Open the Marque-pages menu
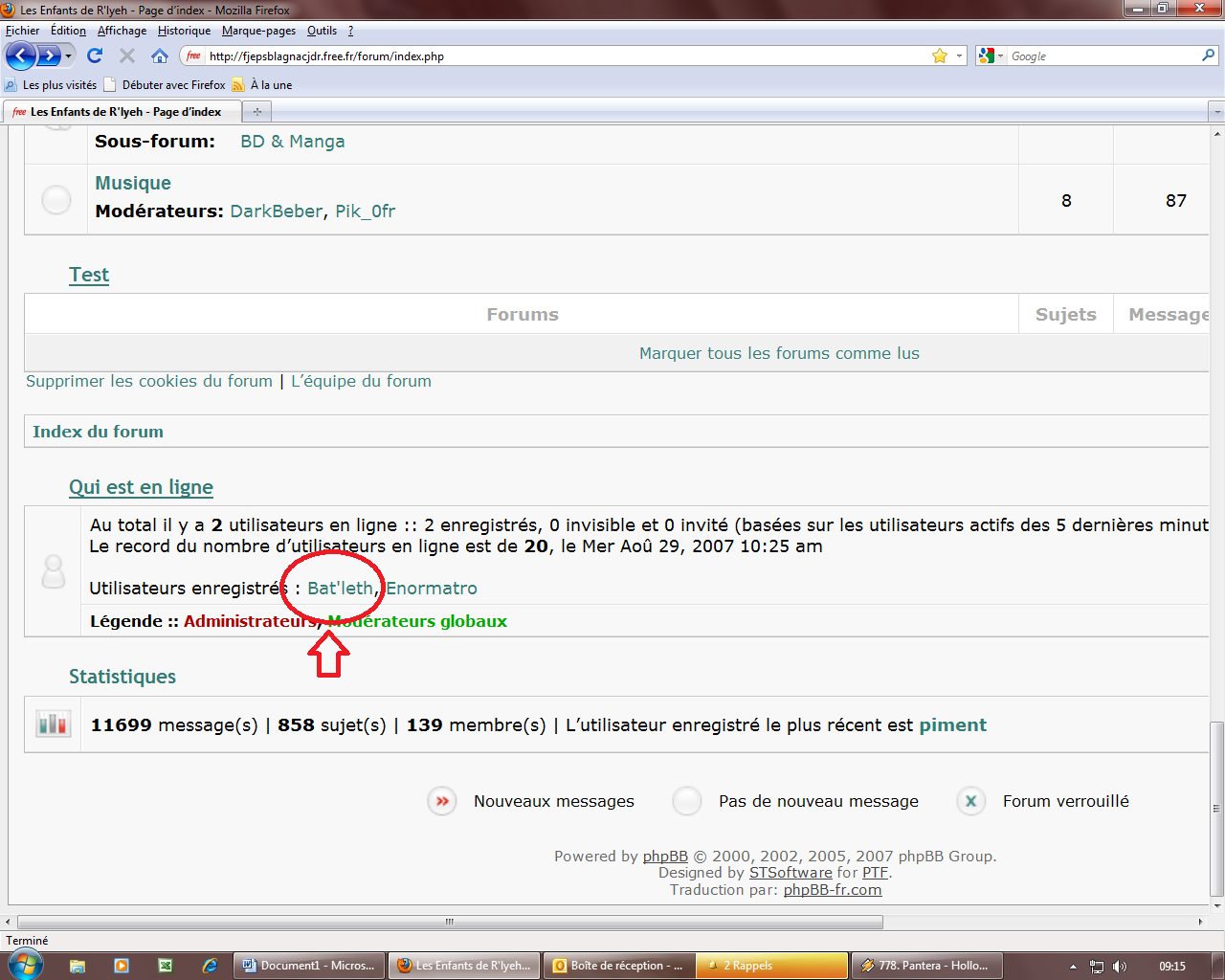 (258, 31)
